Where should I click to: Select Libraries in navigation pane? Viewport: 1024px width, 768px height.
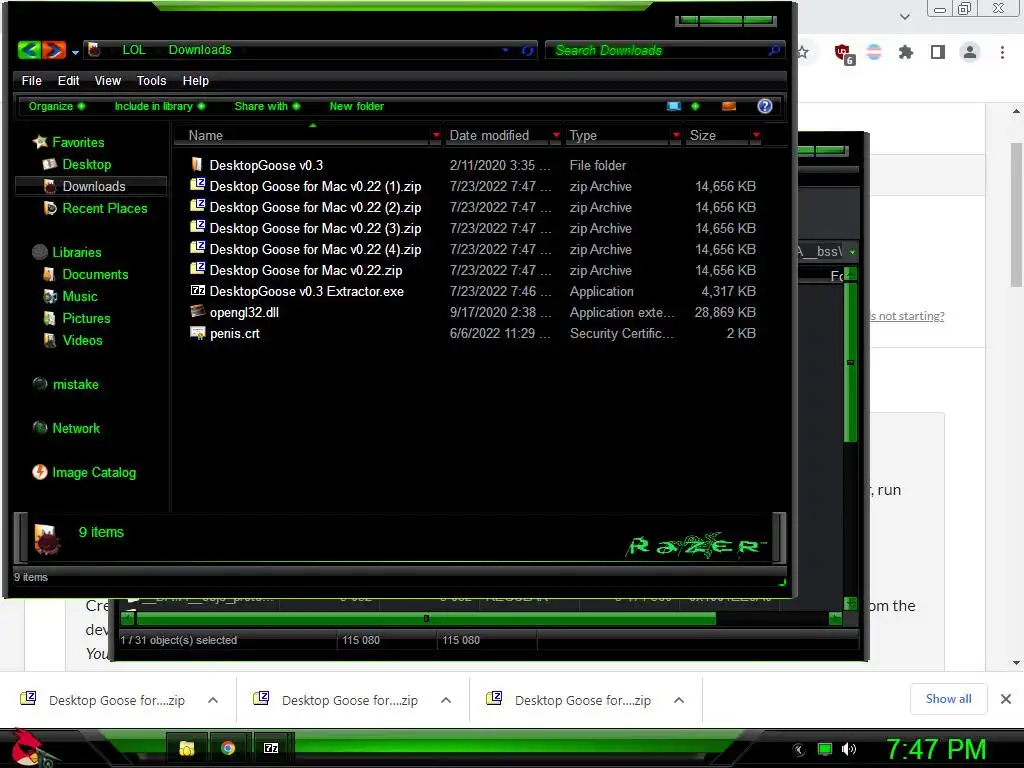pyautogui.click(x=76, y=252)
